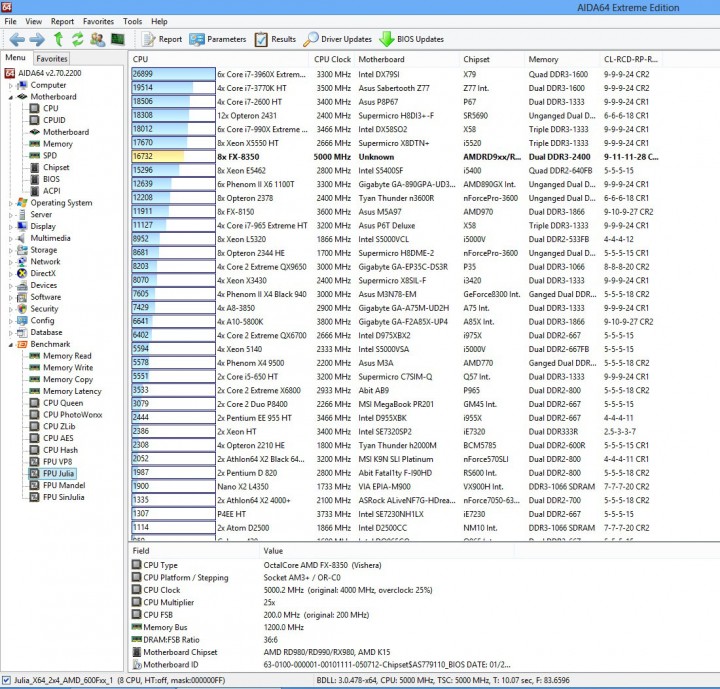Expand the Storage tree node
720x689 pixels.
(10, 250)
